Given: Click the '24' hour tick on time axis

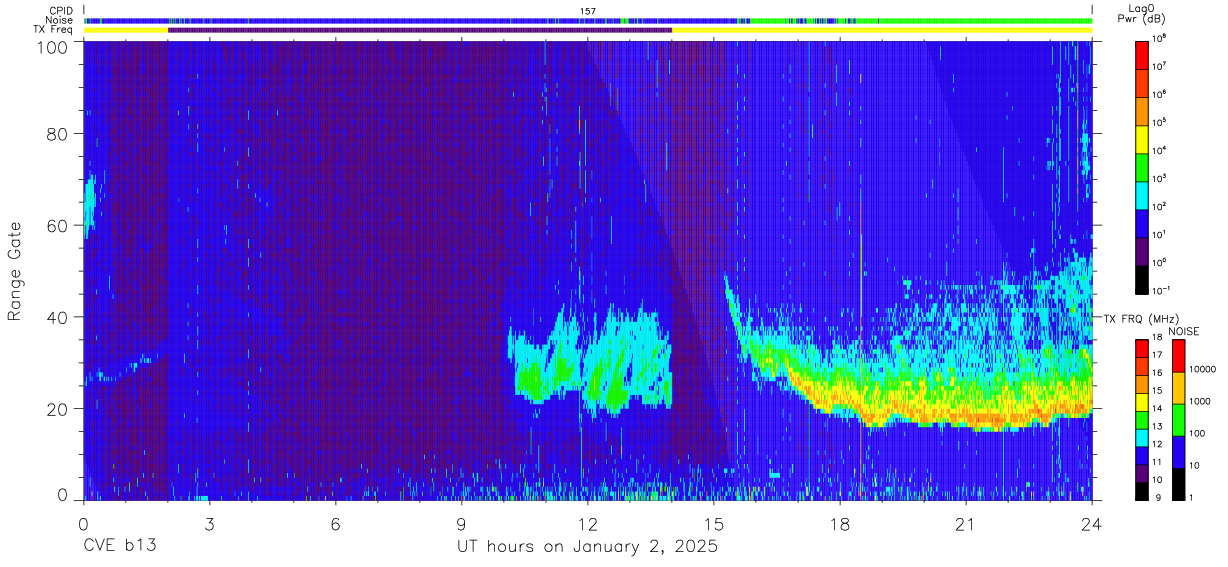Looking at the screenshot, I should tap(1092, 523).
